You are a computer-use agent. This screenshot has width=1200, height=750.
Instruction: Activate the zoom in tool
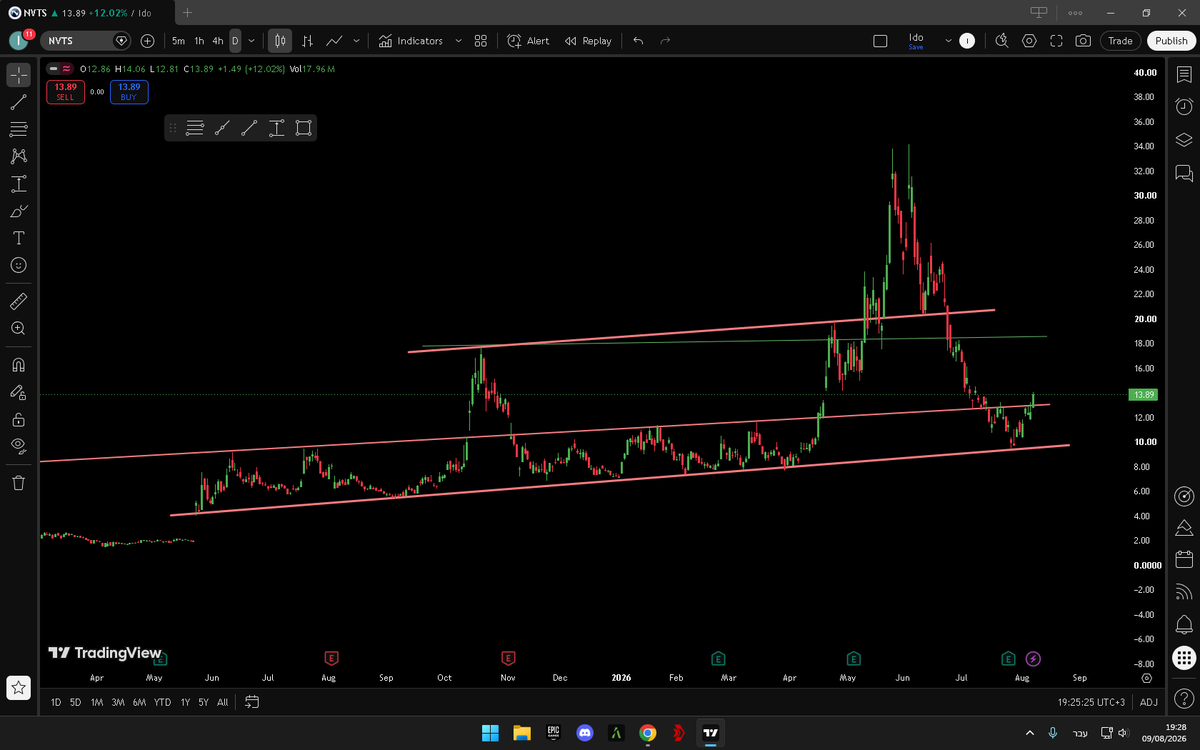pos(18,328)
